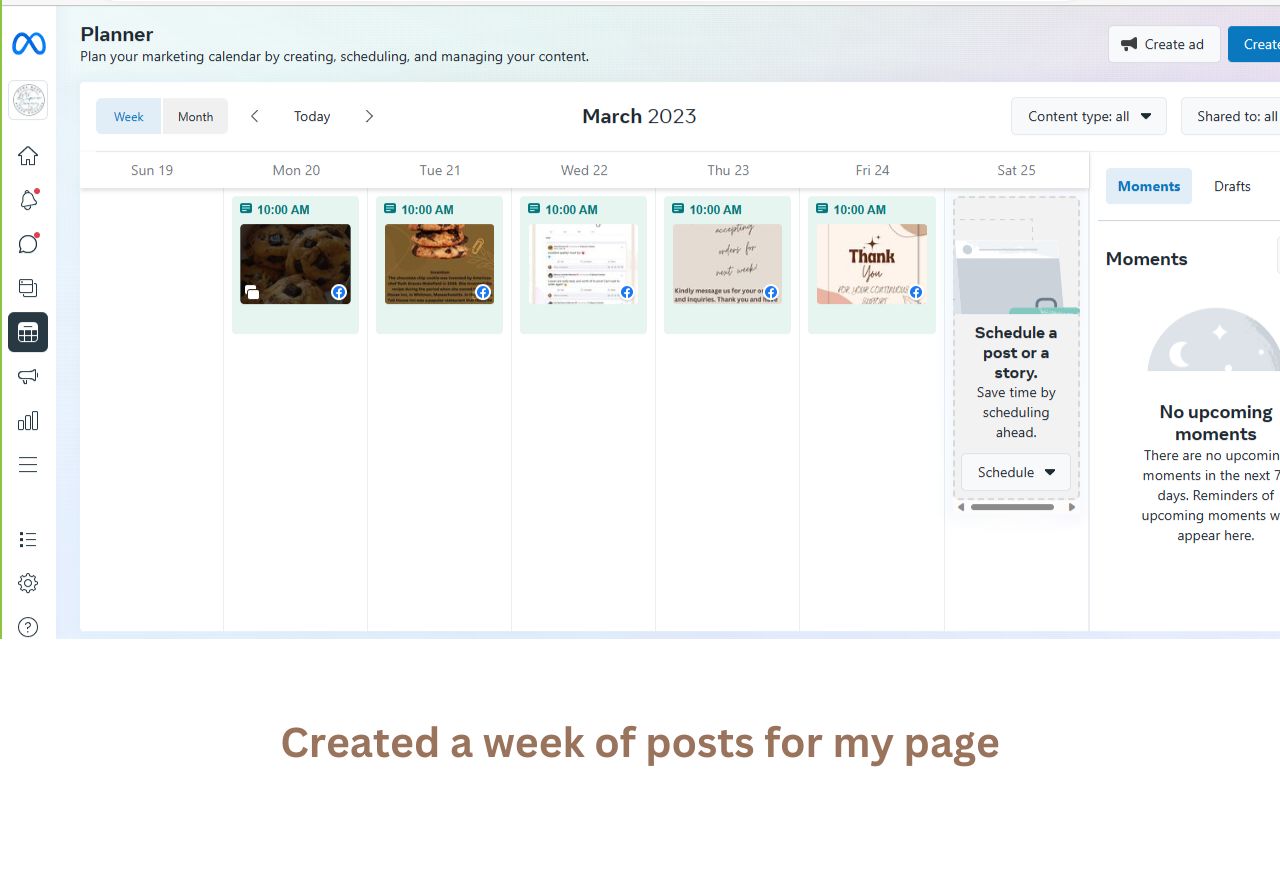This screenshot has width=1280, height=885.
Task: Click the post type icon on Friday's card
Action: [x=822, y=209]
